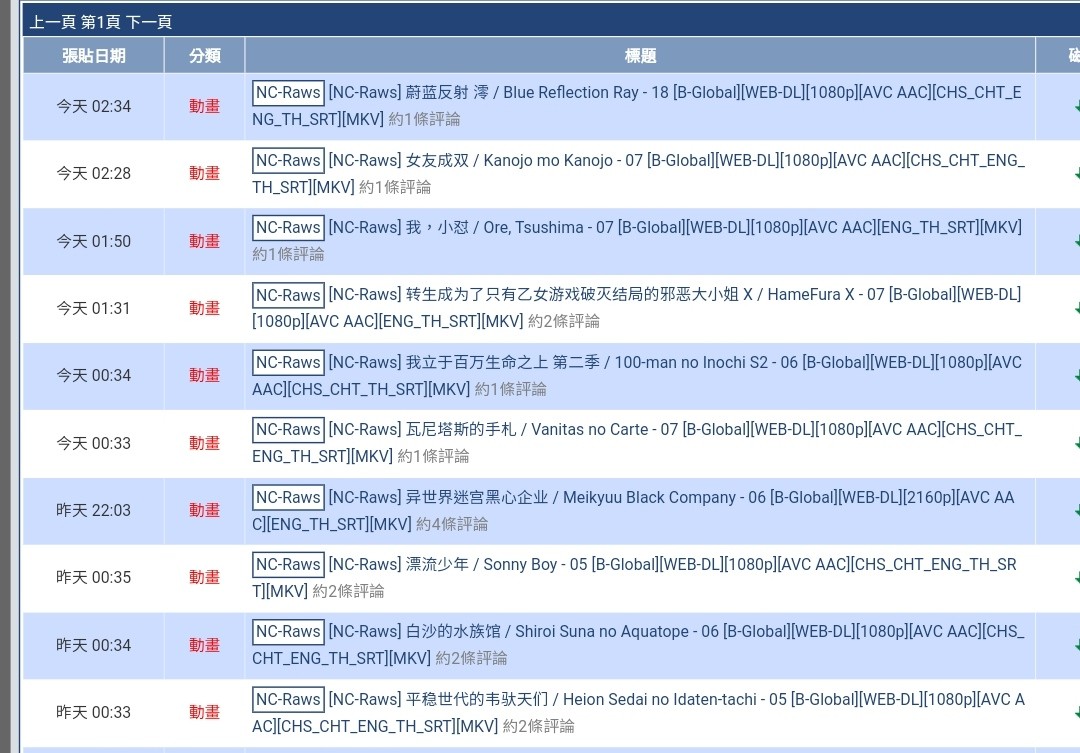The width and height of the screenshot is (1080, 753).
Task: View 約2條評論 for Sonny Boy
Action: (349, 591)
